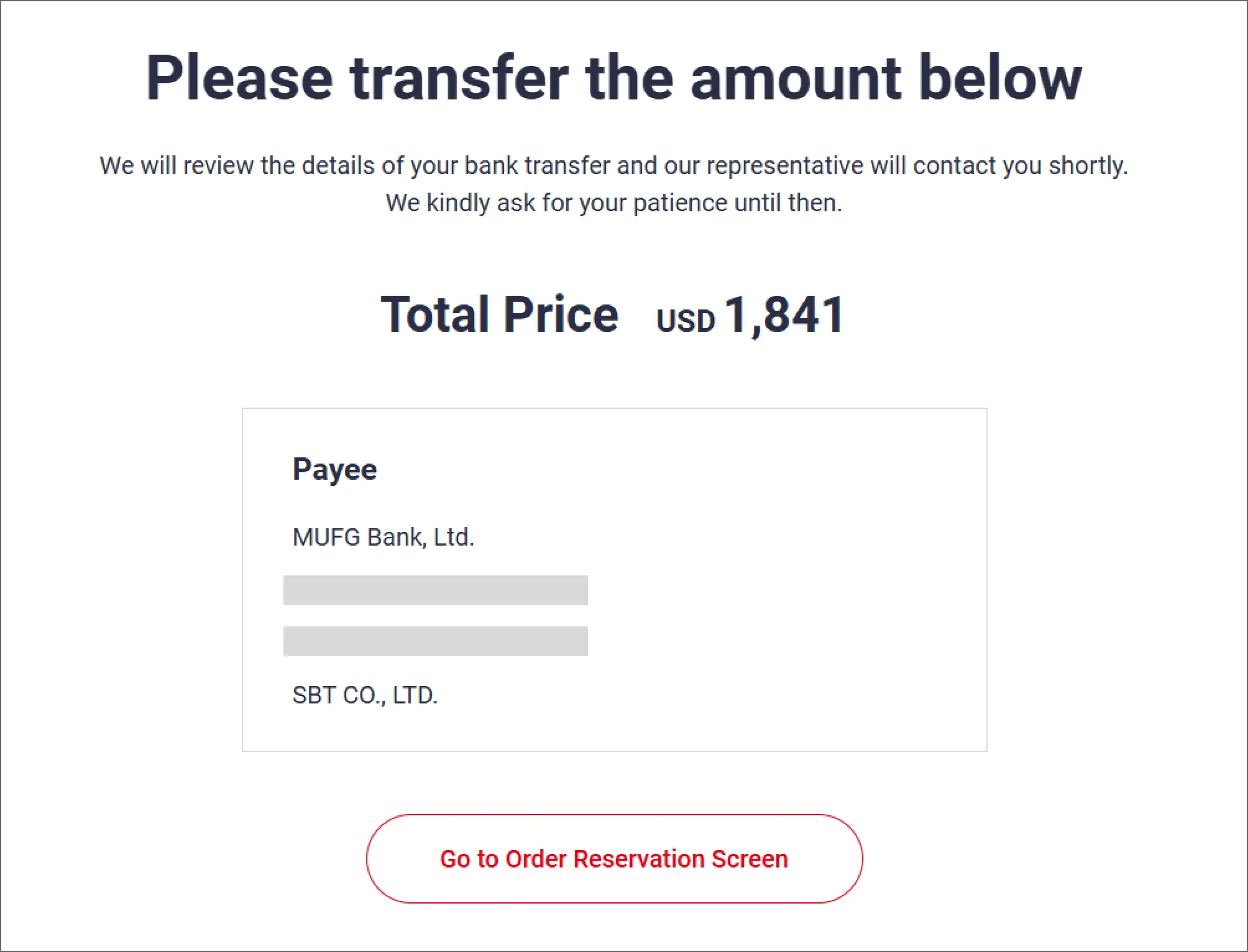Screen dimensions: 1248x952
Task: Click the word 'Screen' on the red button
Action: pos(750,859)
